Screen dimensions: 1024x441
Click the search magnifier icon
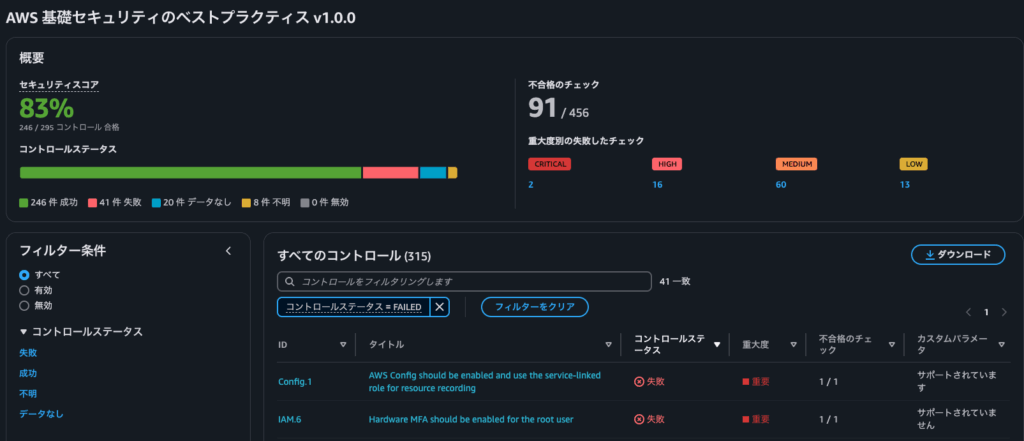tap(290, 282)
